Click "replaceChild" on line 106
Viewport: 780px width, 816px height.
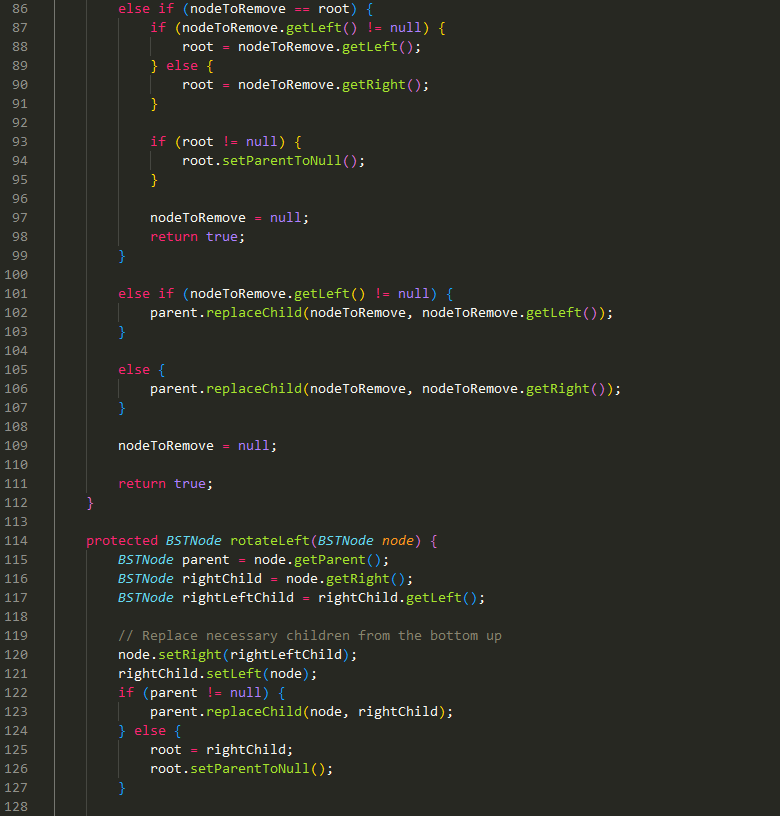point(254,389)
